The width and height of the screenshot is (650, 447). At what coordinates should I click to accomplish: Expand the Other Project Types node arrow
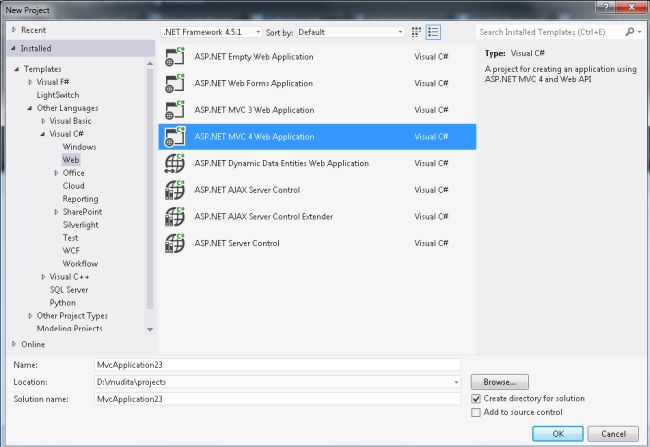30,316
